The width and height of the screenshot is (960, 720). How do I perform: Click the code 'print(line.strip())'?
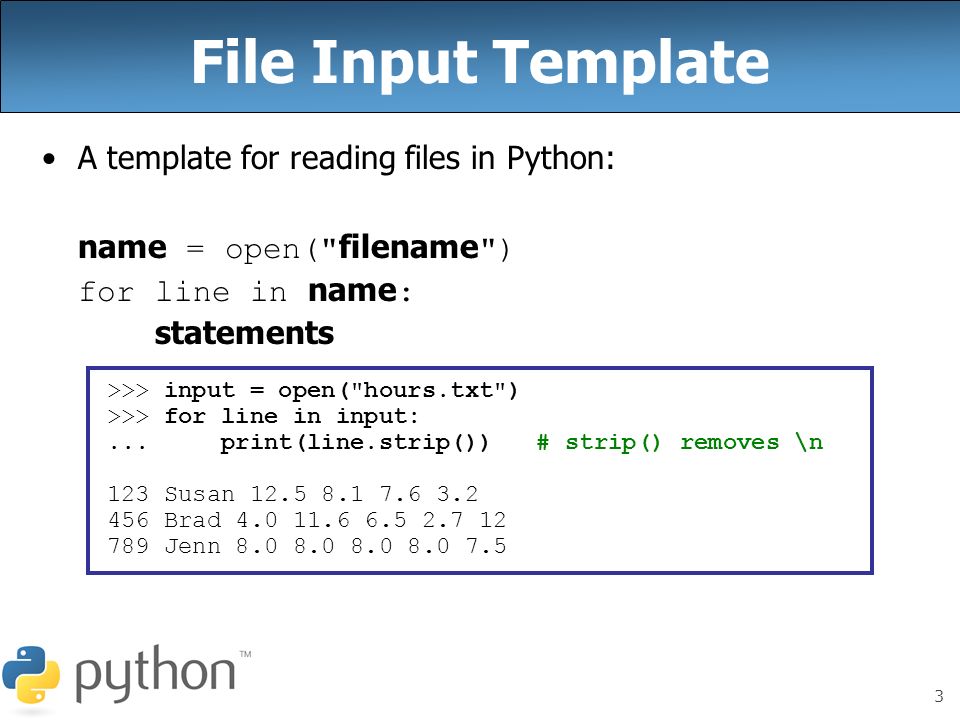click(354, 443)
